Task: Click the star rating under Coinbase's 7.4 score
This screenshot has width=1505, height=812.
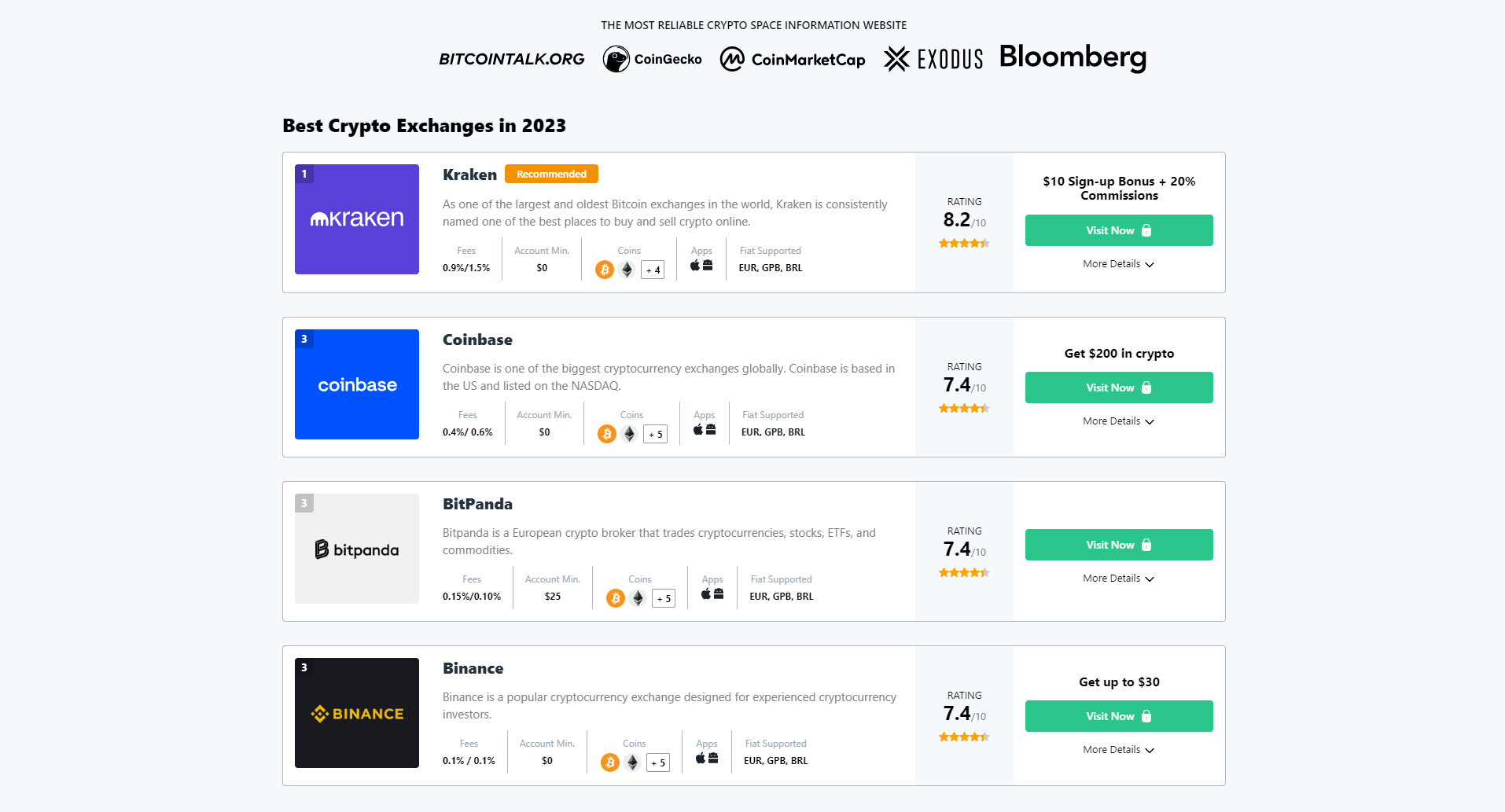Action: pyautogui.click(x=964, y=408)
